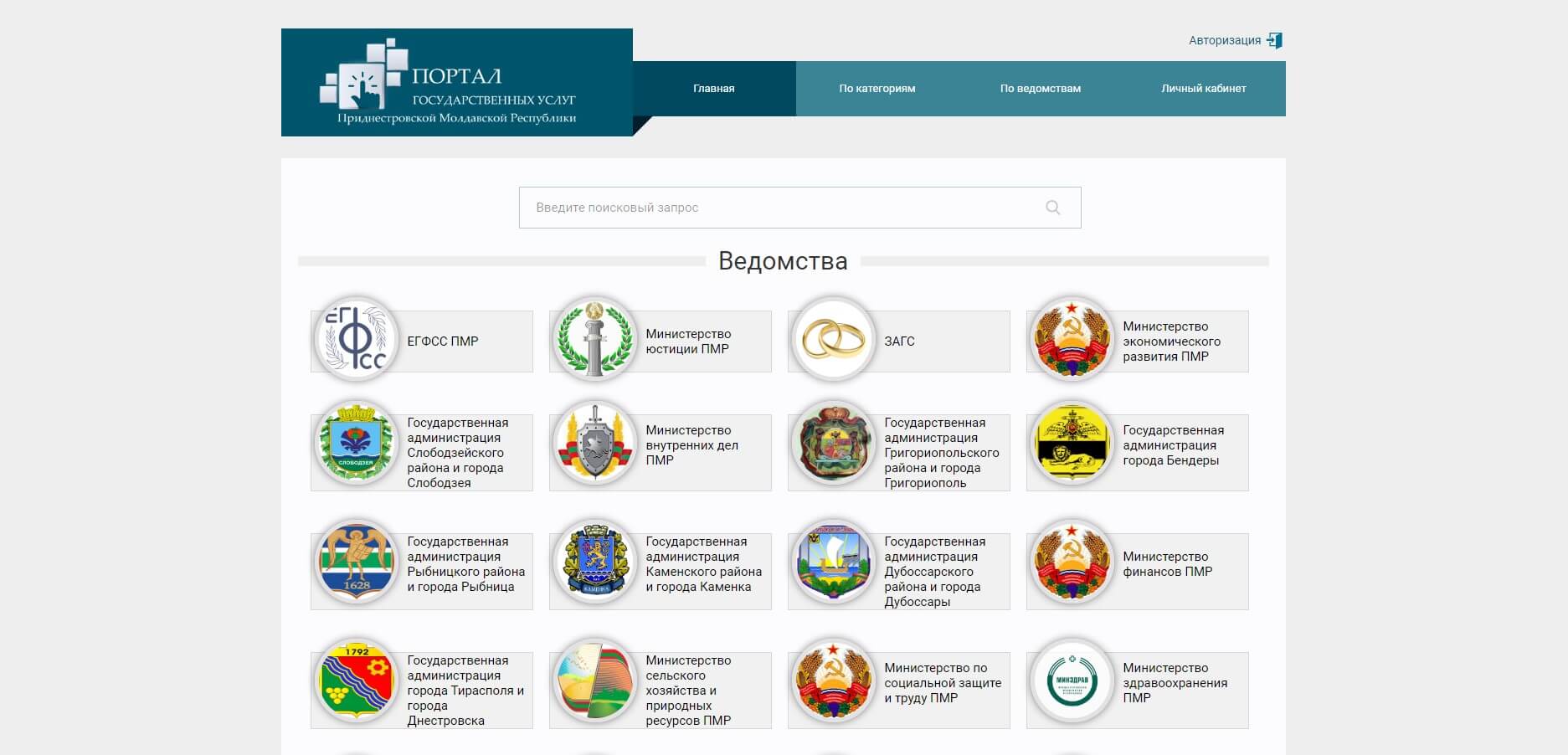
Task: Click the Ministry of Agriculture emblem
Action: pos(594,682)
